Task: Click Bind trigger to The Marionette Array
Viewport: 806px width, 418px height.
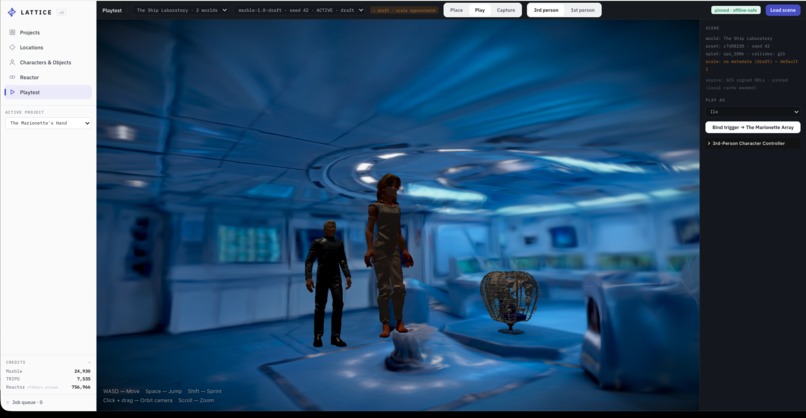Action: click(x=753, y=127)
